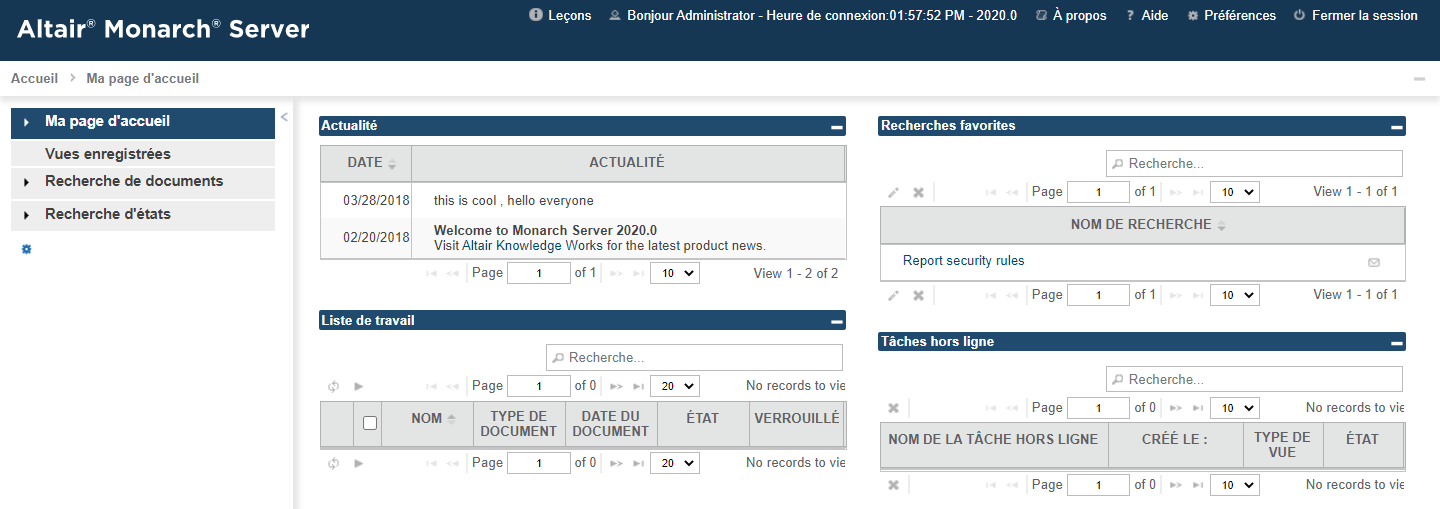Click the delete X above the Recherches favorites table
This screenshot has height=509, width=1440.
[x=918, y=192]
